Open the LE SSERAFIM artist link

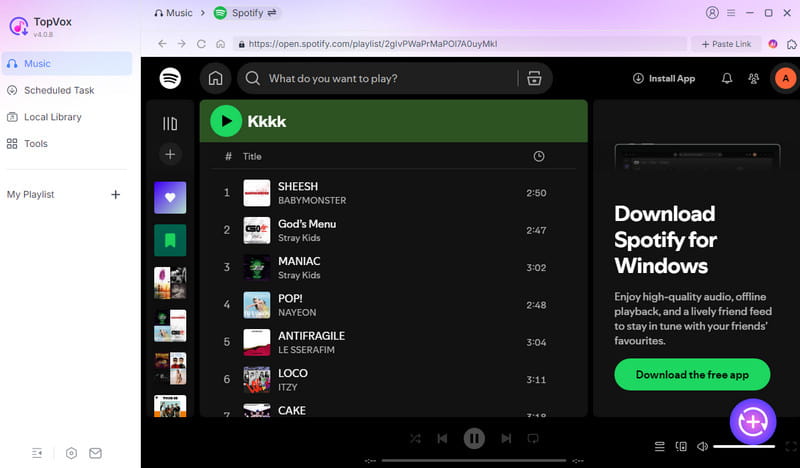(306, 350)
